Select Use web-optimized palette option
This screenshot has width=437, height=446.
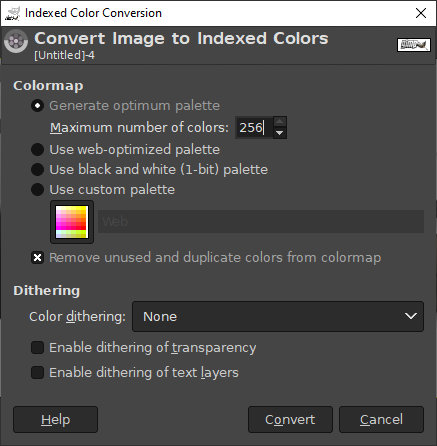pyautogui.click(x=37, y=149)
